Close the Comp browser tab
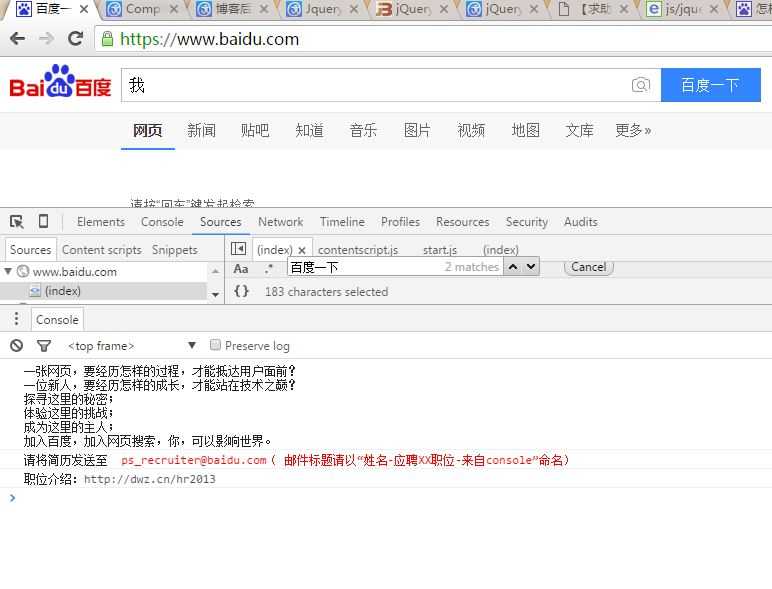 [173, 9]
